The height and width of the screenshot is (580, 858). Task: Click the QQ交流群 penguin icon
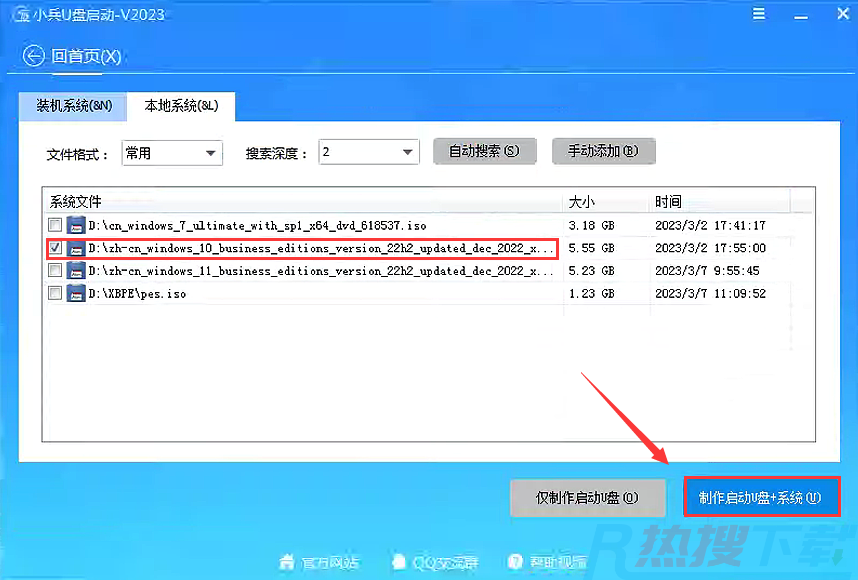click(x=399, y=561)
